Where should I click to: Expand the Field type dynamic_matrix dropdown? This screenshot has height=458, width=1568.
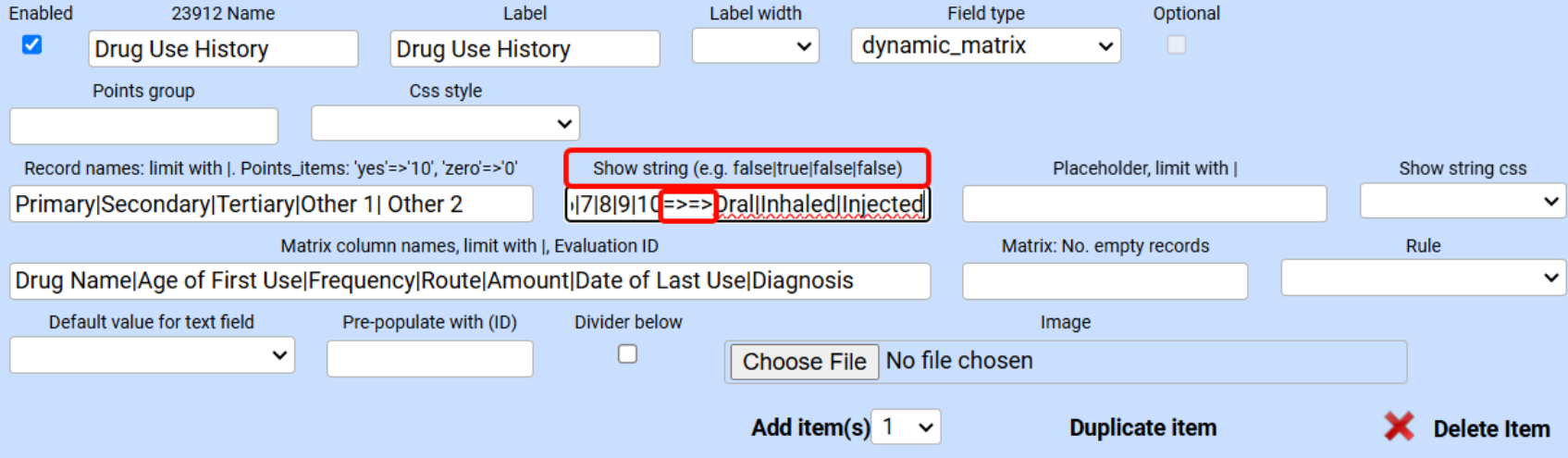[x=985, y=46]
